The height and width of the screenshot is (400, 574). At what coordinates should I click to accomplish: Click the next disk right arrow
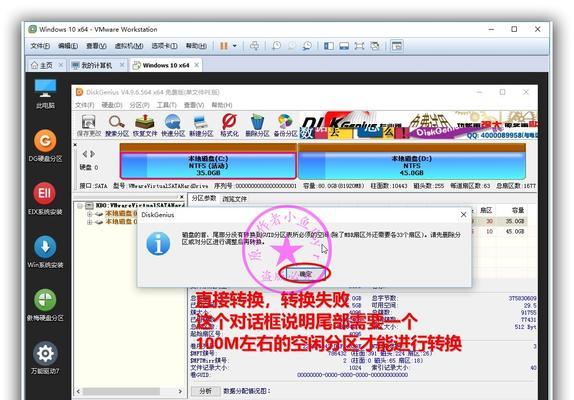(x=92, y=154)
